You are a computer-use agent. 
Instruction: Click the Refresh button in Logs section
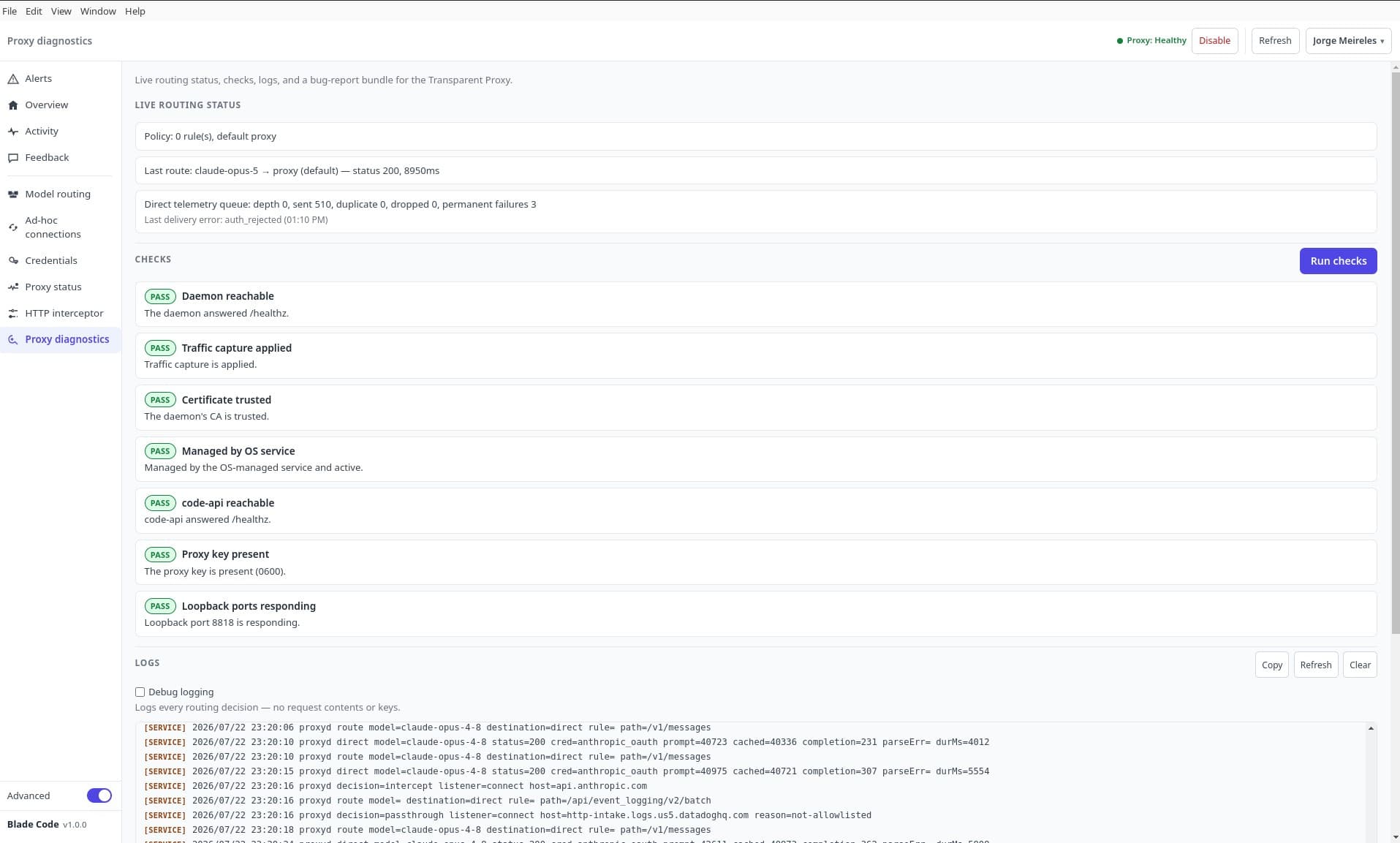(x=1315, y=665)
